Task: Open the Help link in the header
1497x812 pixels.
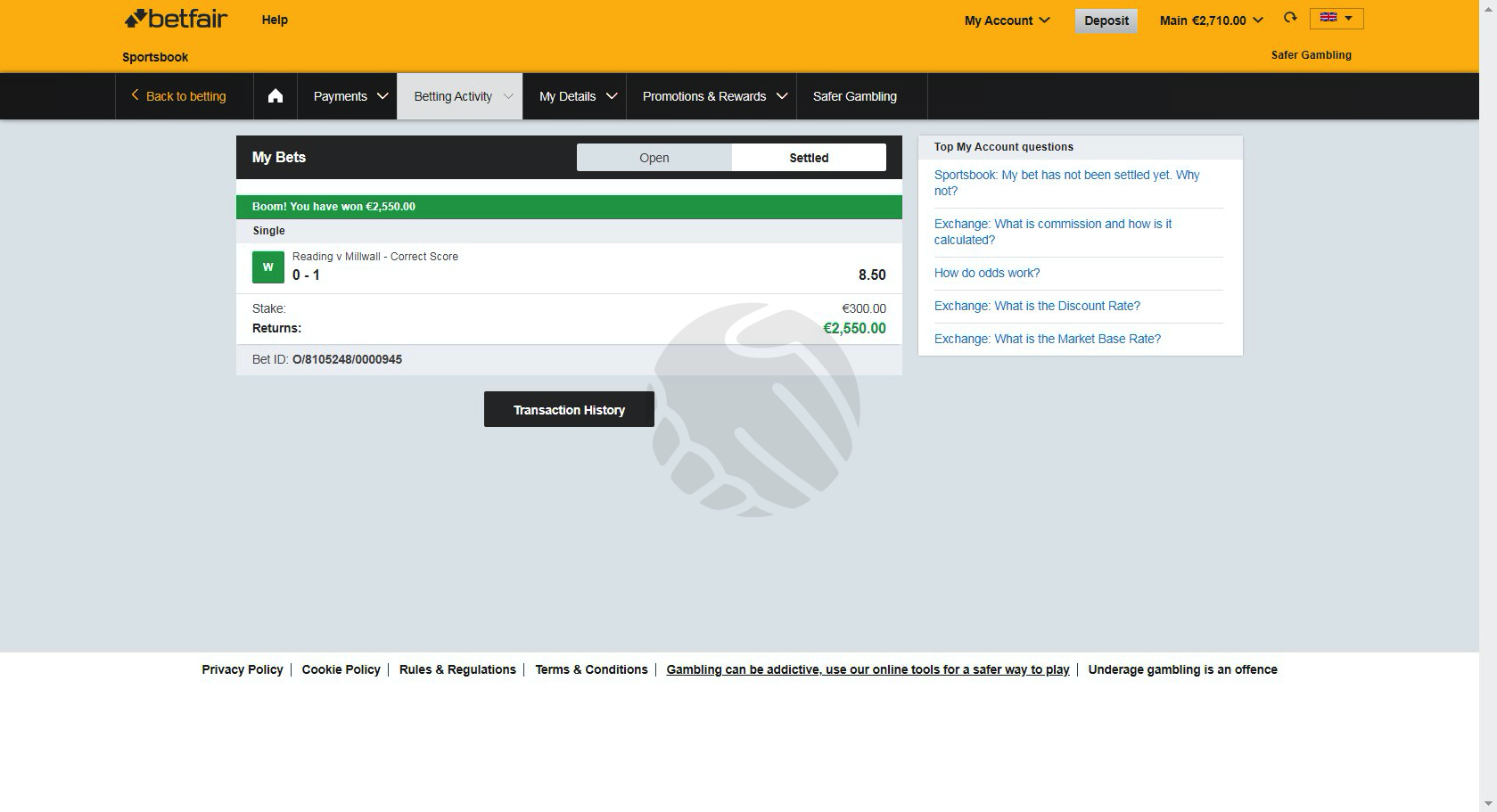Action: click(275, 20)
